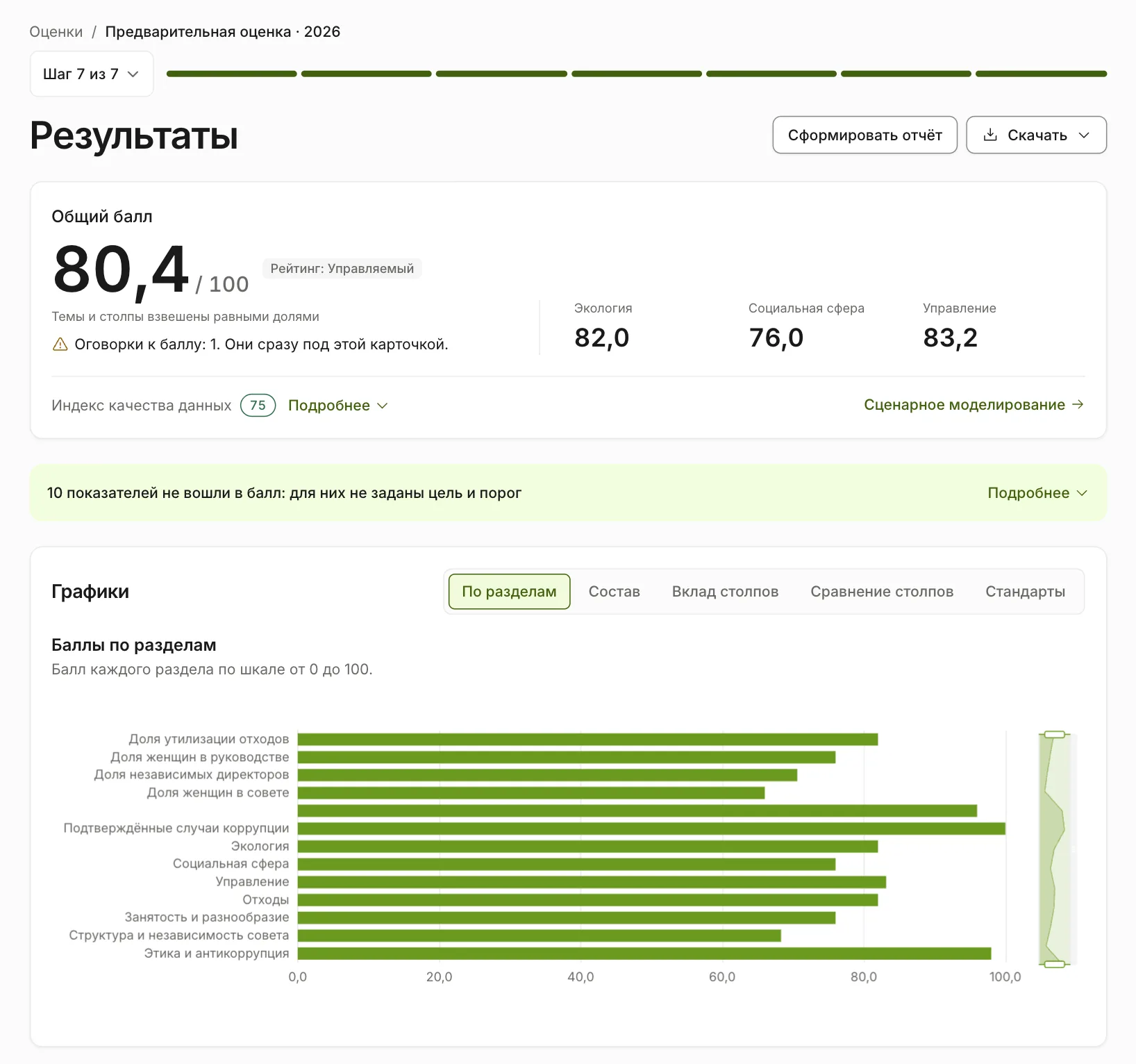Expand Подробнее next to data quality index
The width and height of the screenshot is (1136, 1064).
[338, 405]
